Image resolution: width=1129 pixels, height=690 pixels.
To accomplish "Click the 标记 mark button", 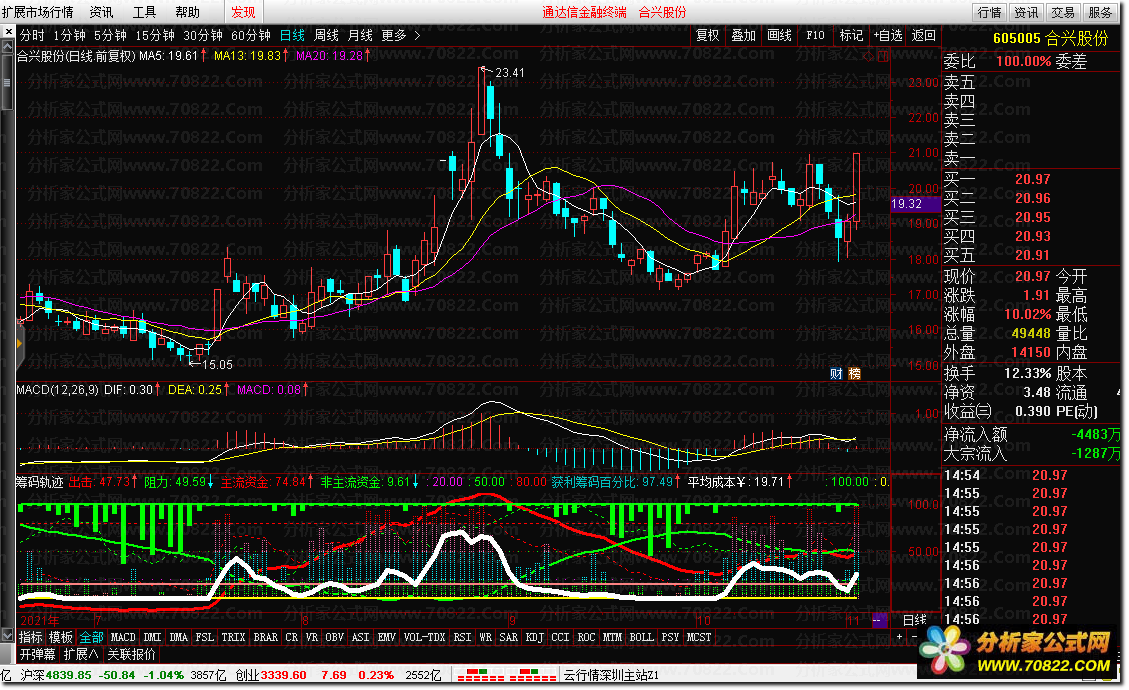I will pyautogui.click(x=851, y=35).
